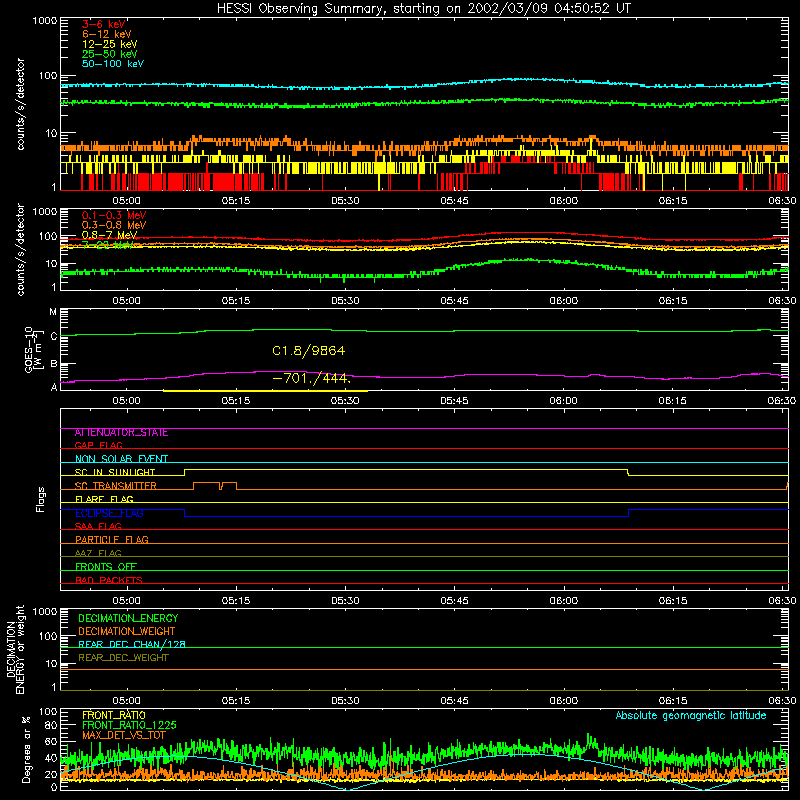Screen dimensions: 800x800
Task: Click counts/s/detector axis title of top panel
Action: click(x=20, y=104)
